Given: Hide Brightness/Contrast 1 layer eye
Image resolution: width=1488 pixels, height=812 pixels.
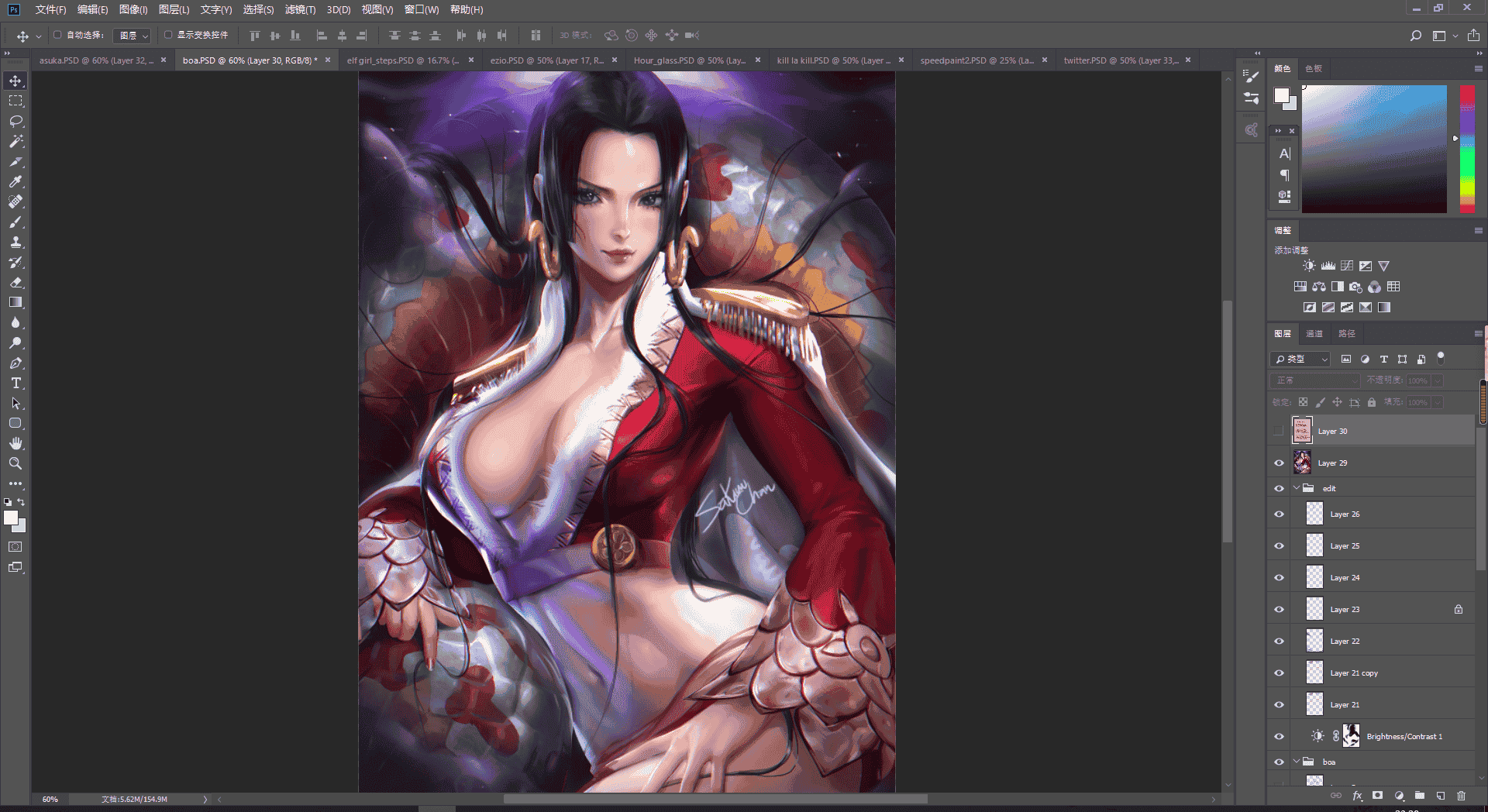Looking at the screenshot, I should pos(1279,736).
